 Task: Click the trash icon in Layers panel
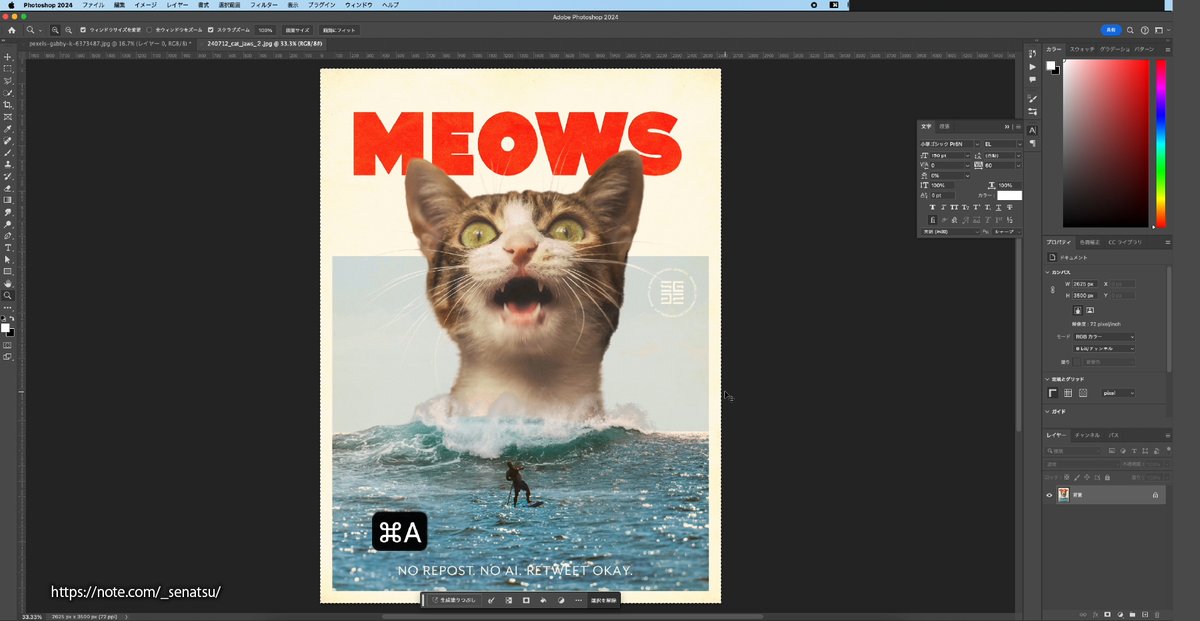[x=1157, y=614]
